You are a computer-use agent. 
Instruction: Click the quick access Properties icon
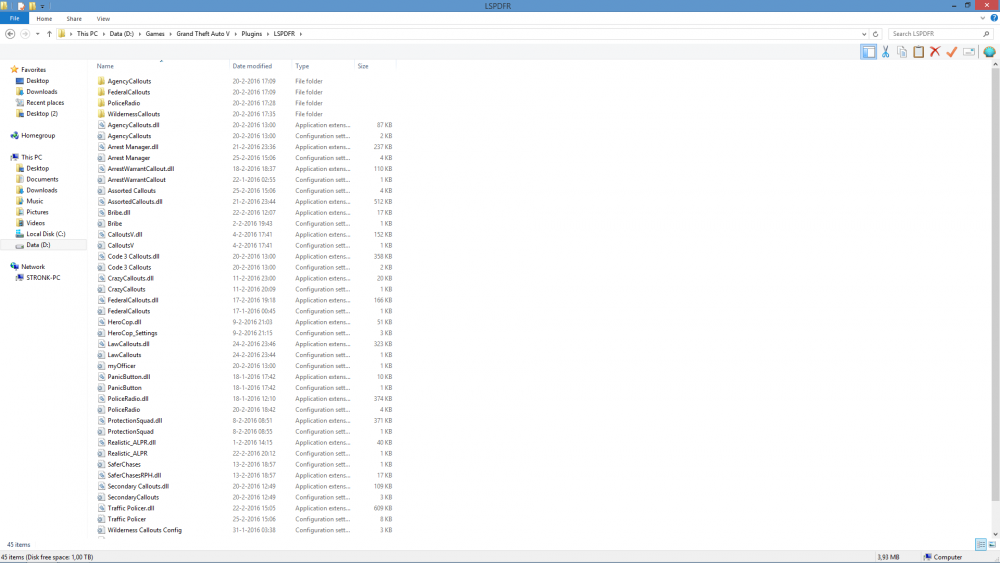pyautogui.click(x=21, y=6)
